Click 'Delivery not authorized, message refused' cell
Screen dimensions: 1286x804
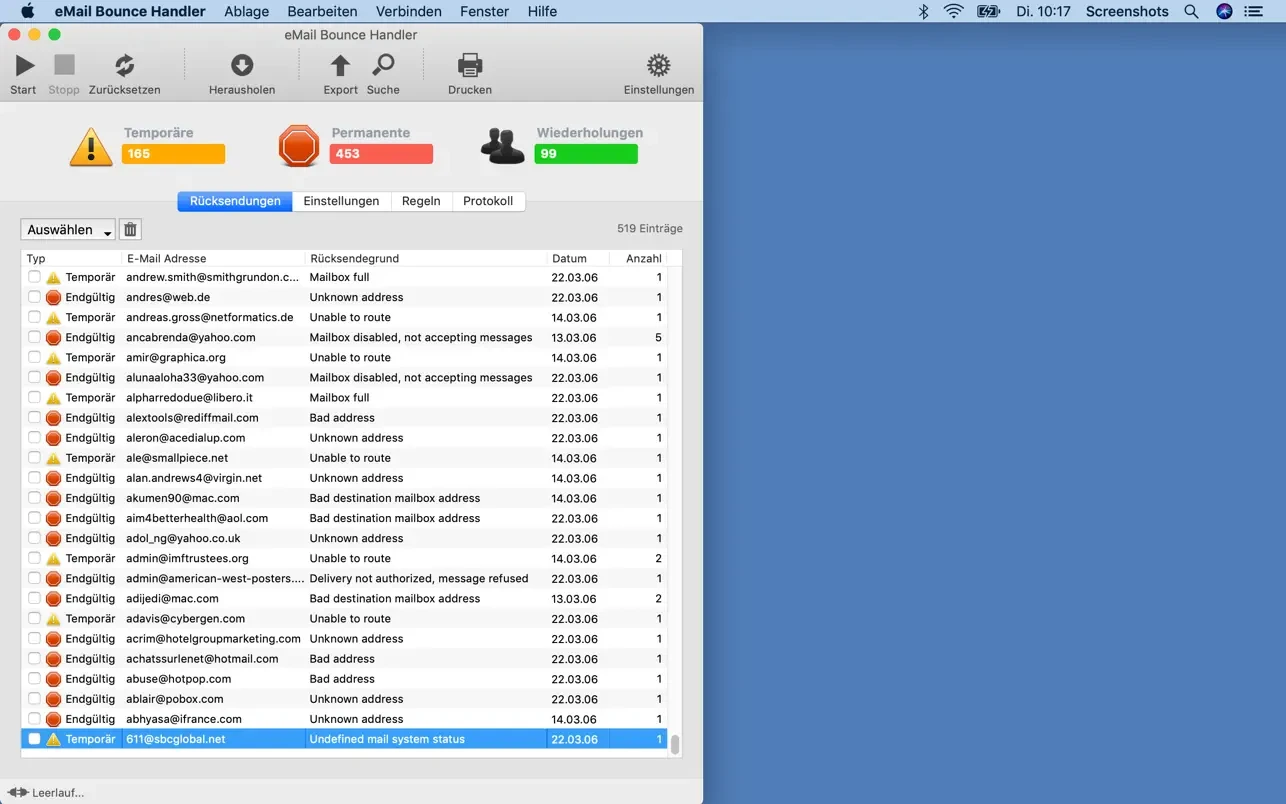(419, 578)
